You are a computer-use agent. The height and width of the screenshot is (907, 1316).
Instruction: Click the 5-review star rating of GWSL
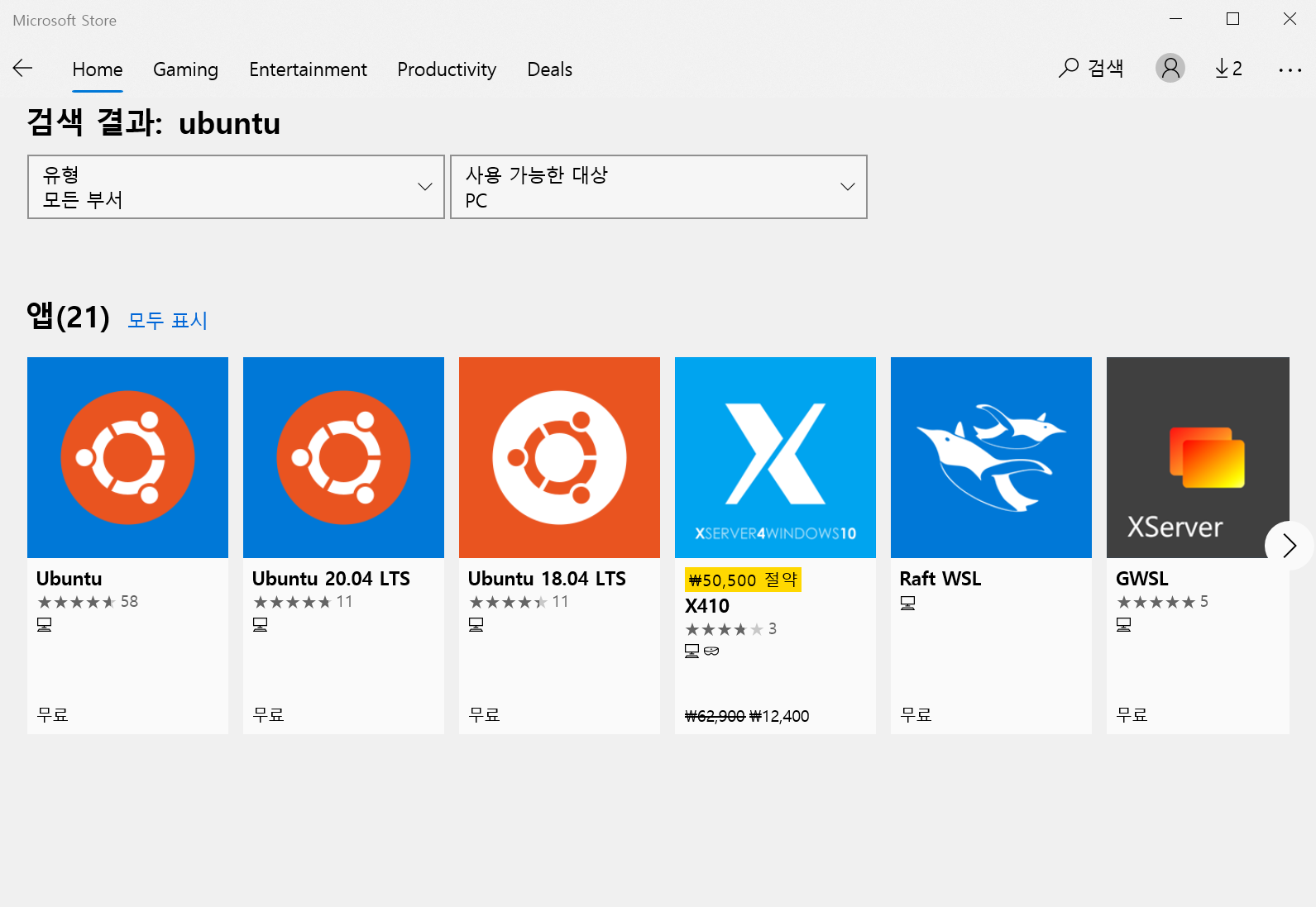tap(1162, 602)
